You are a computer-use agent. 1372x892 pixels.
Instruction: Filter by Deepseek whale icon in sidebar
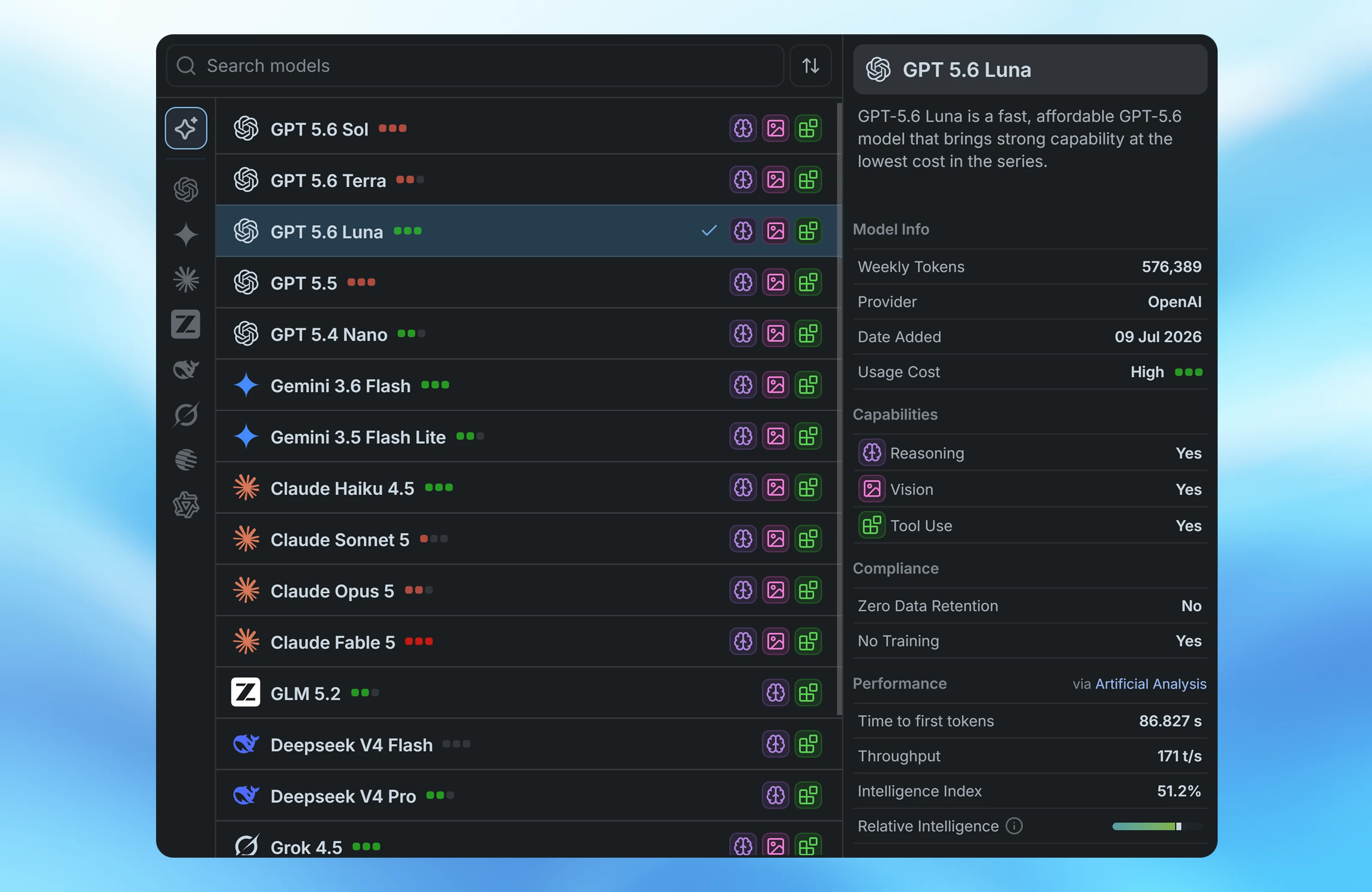(x=186, y=369)
